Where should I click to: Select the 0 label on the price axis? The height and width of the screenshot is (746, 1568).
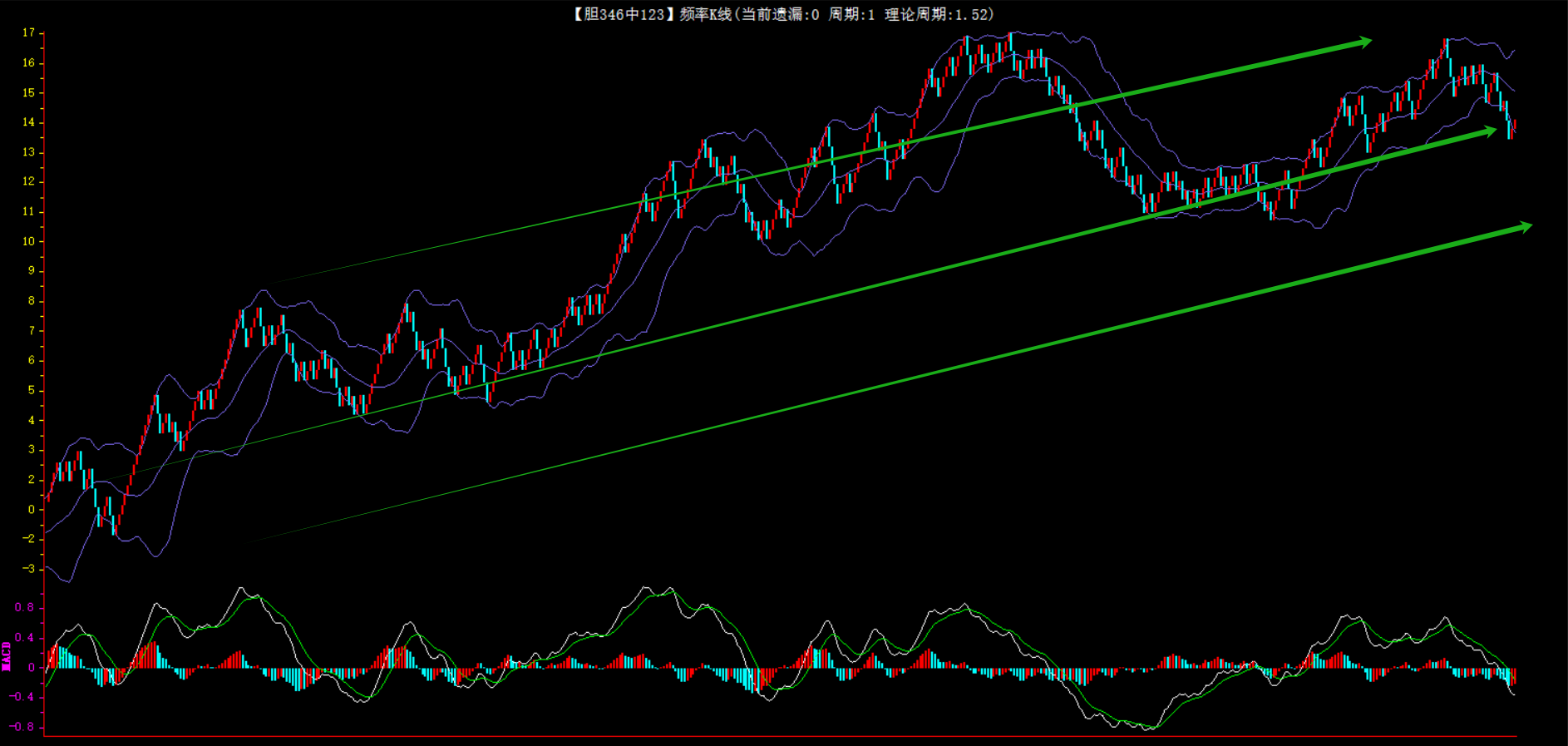tap(32, 509)
